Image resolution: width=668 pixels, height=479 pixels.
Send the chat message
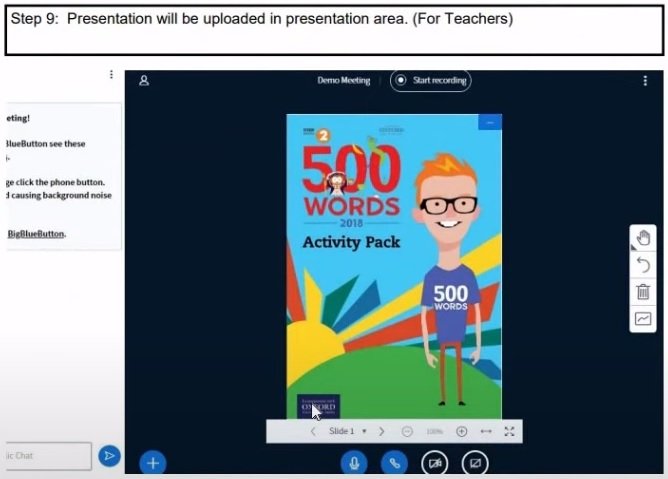tap(109, 456)
